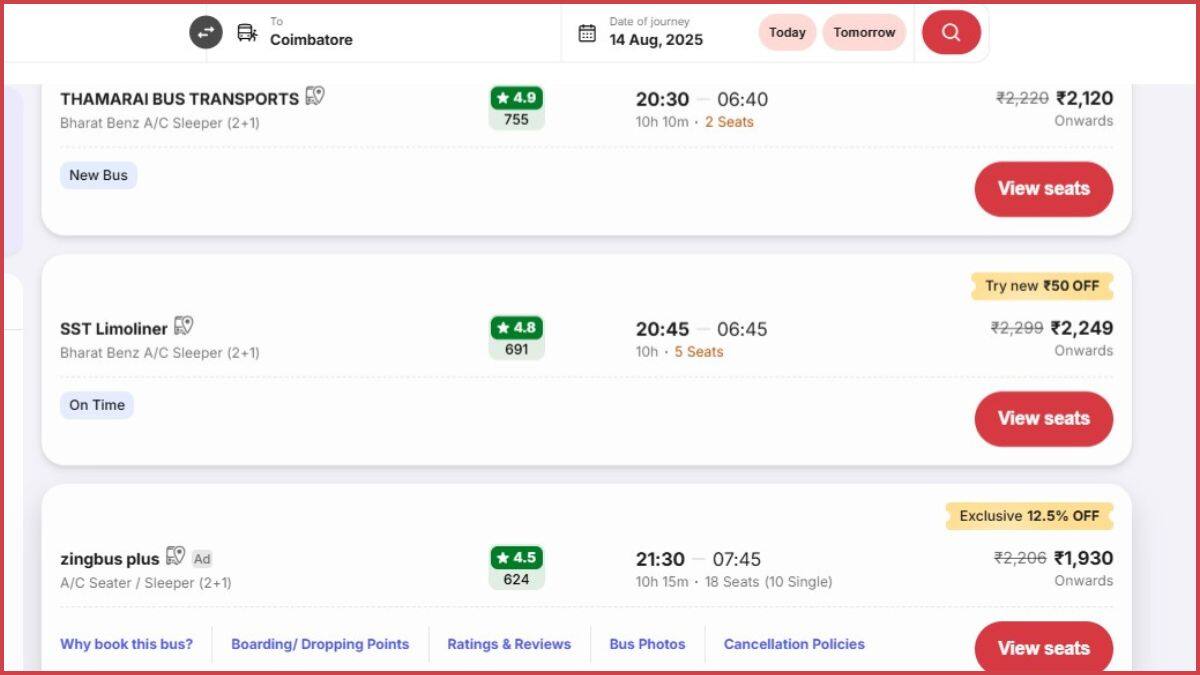The image size is (1200, 675).
Task: Open the Ratings & Reviews tab
Action: tap(509, 644)
